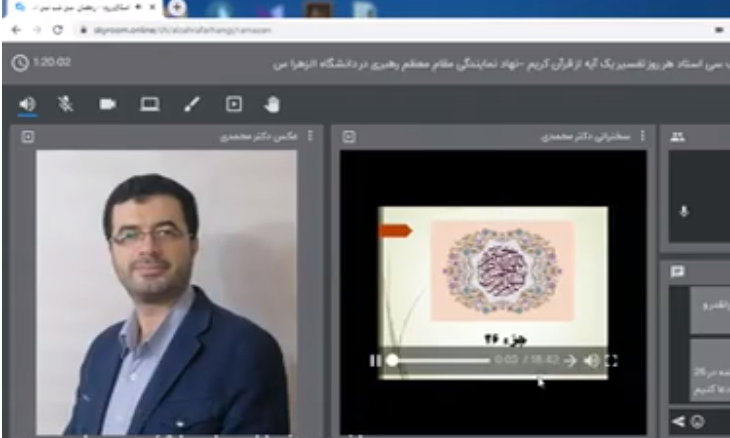
Task: Select the whiteboard brush tool
Action: pyautogui.click(x=192, y=104)
